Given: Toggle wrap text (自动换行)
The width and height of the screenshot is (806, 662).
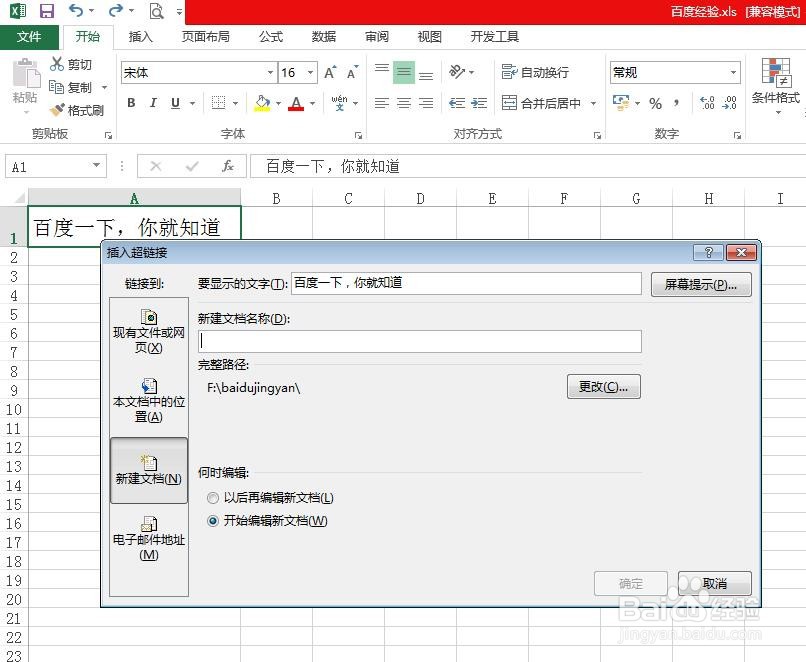Looking at the screenshot, I should tap(535, 72).
